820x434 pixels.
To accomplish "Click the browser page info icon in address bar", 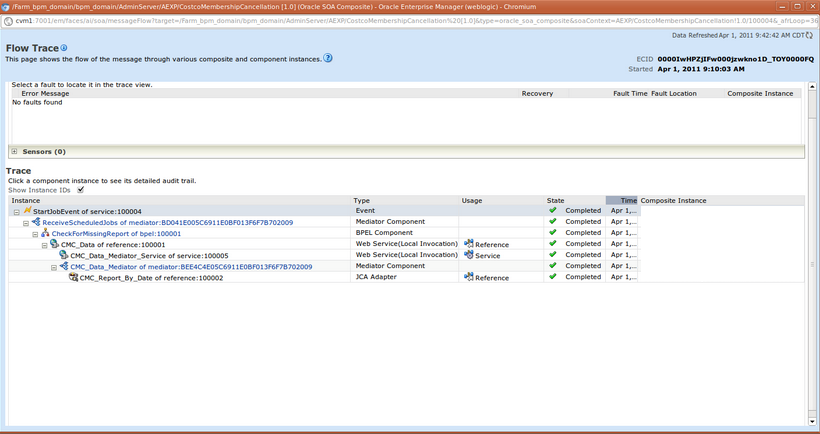I will [x=8, y=21].
